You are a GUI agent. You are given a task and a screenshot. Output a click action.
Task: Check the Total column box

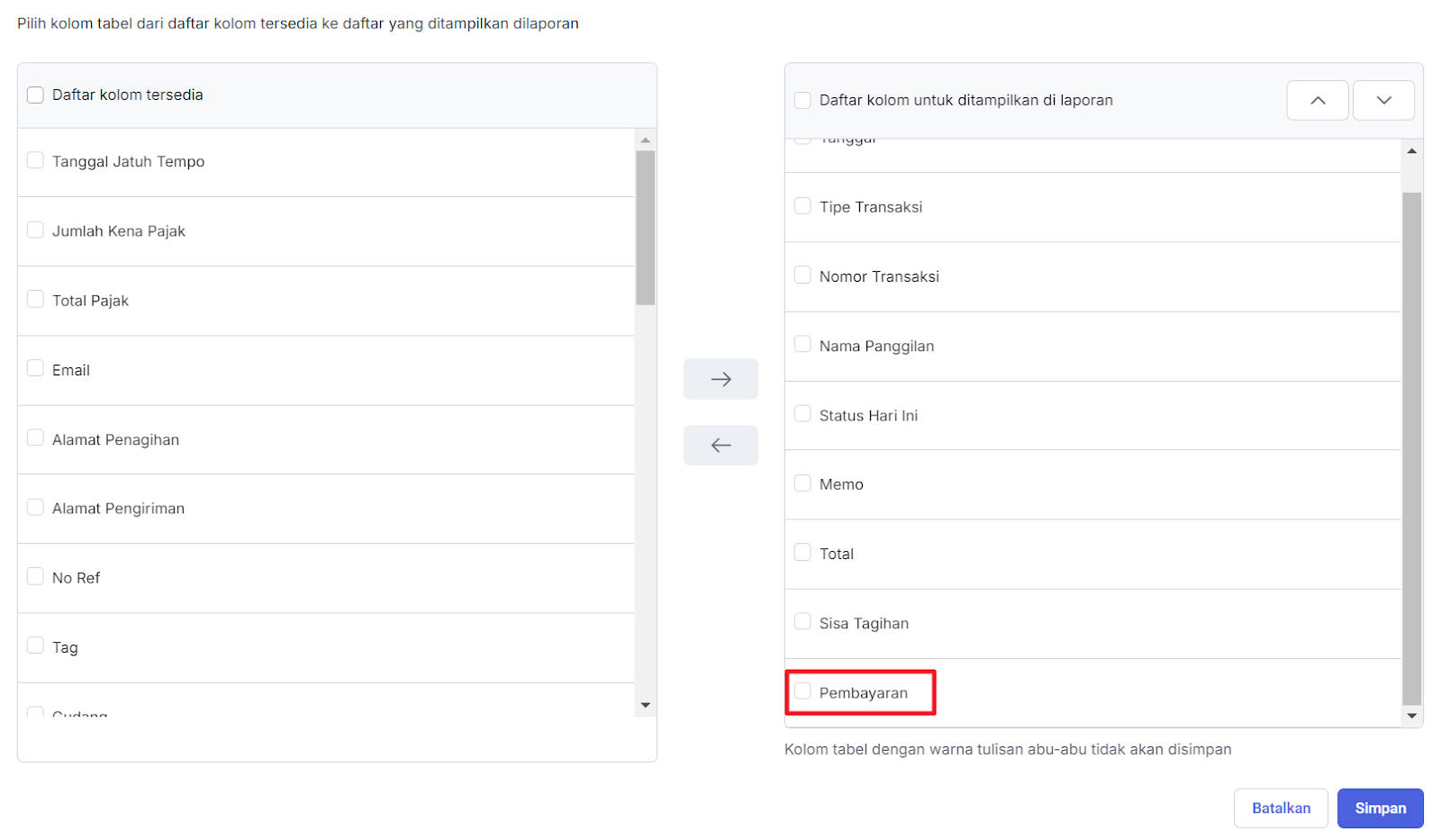pos(802,552)
